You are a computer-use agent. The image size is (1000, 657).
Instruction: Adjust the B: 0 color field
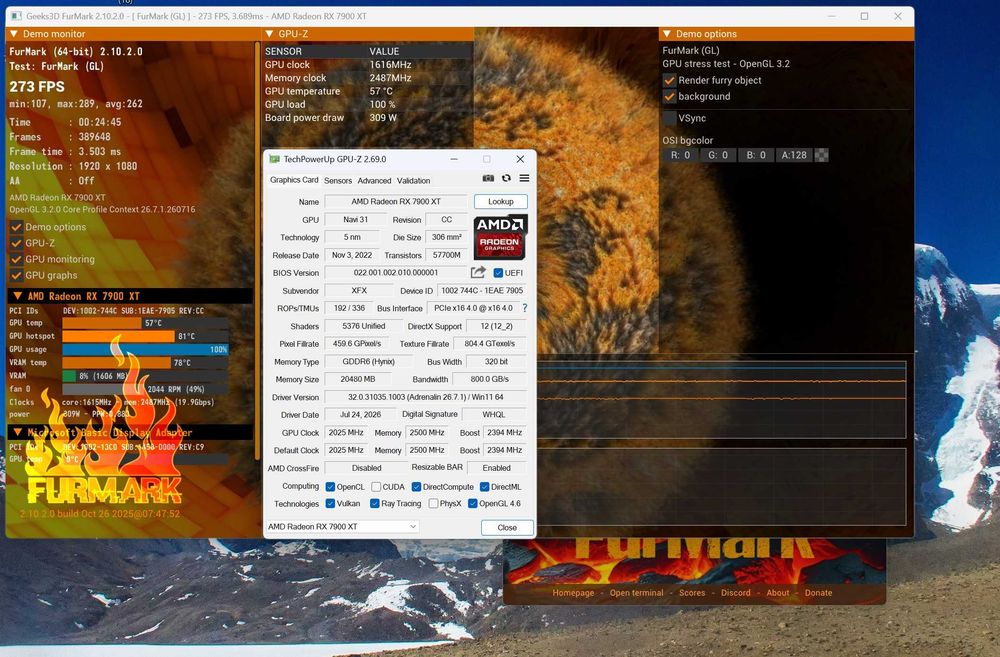(x=756, y=155)
